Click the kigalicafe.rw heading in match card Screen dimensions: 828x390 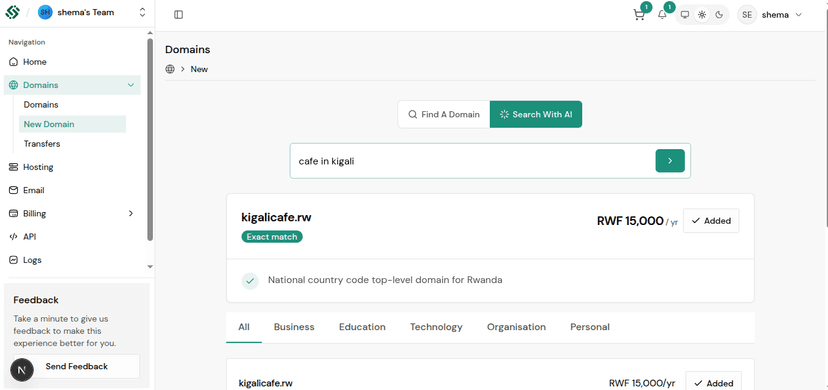click(x=276, y=217)
